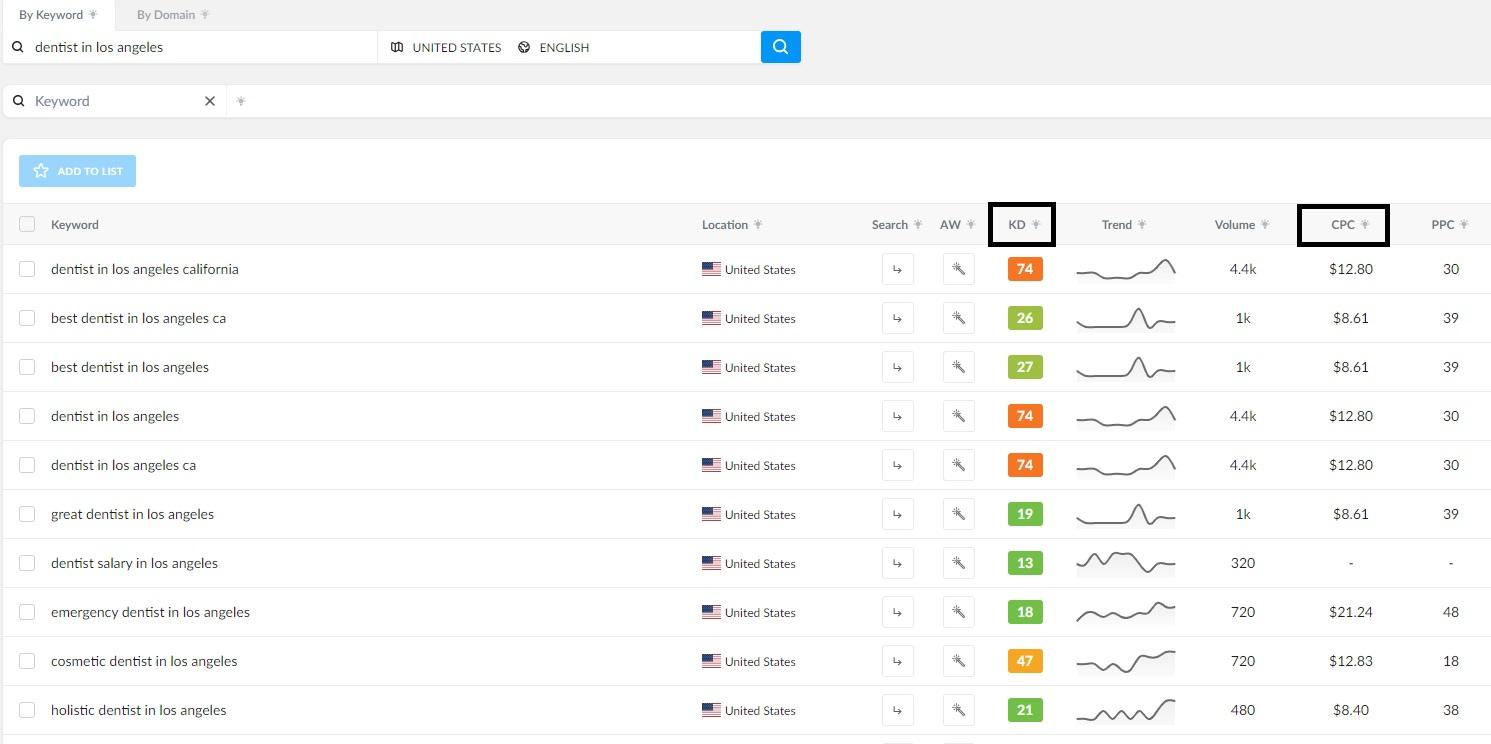This screenshot has width=1491, height=744.
Task: Click the hint bulb next to the Keyword filter
Action: 241,101
